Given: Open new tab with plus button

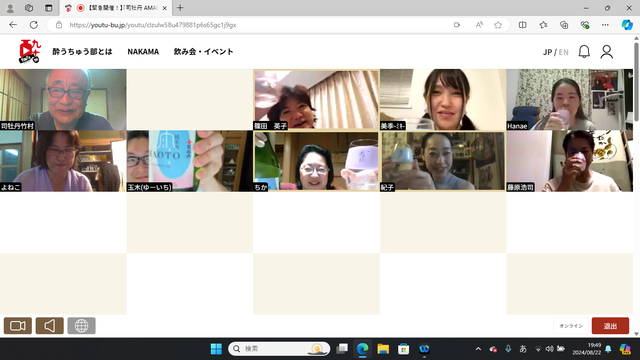Looking at the screenshot, I should 180,8.
